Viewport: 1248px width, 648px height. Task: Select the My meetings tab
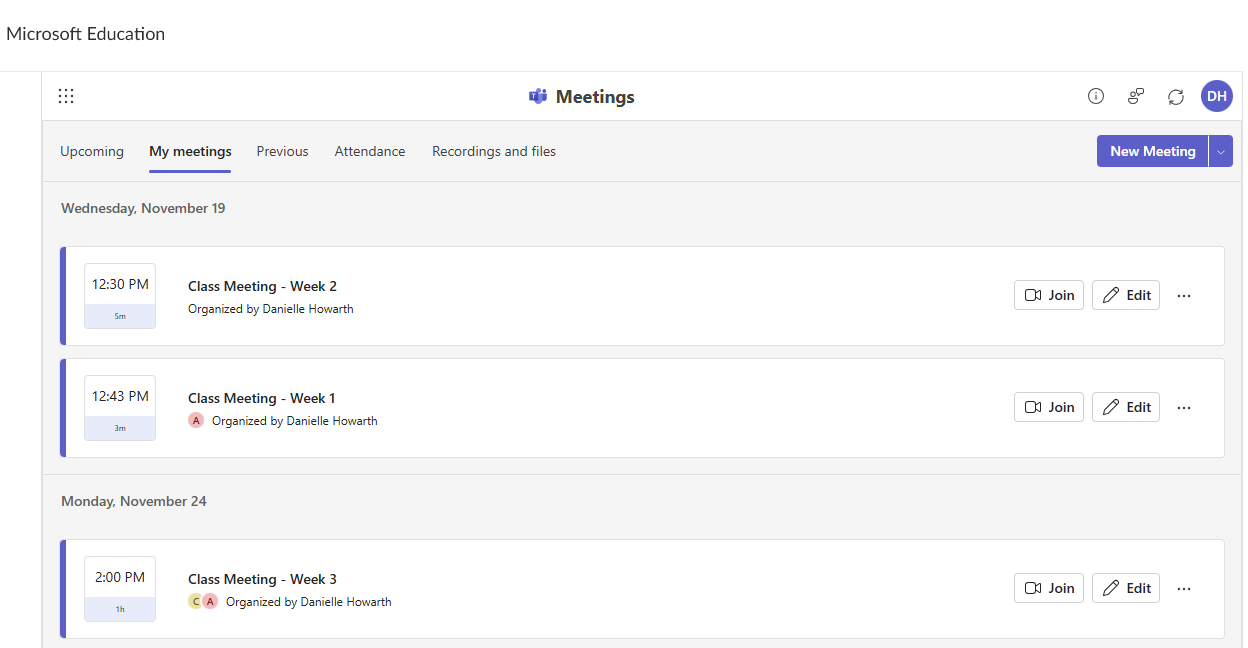click(190, 152)
